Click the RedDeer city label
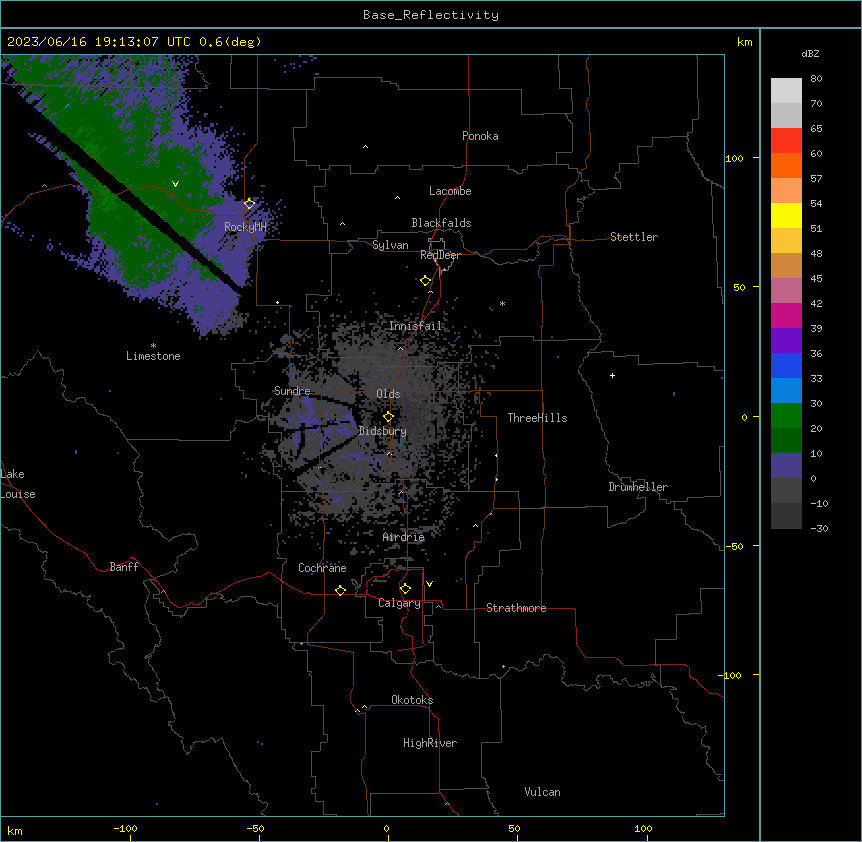This screenshot has width=862, height=842. click(x=441, y=255)
